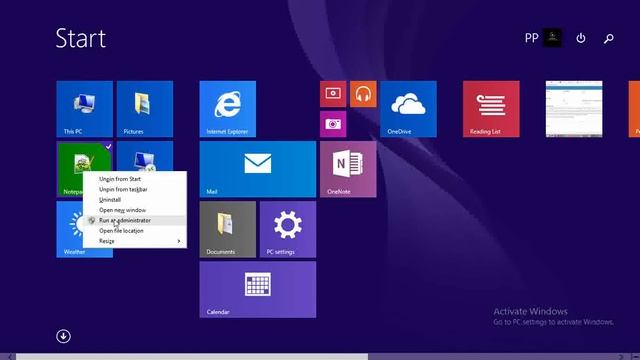The width and height of the screenshot is (640, 360).
Task: Select Open new window
Action: click(135, 210)
